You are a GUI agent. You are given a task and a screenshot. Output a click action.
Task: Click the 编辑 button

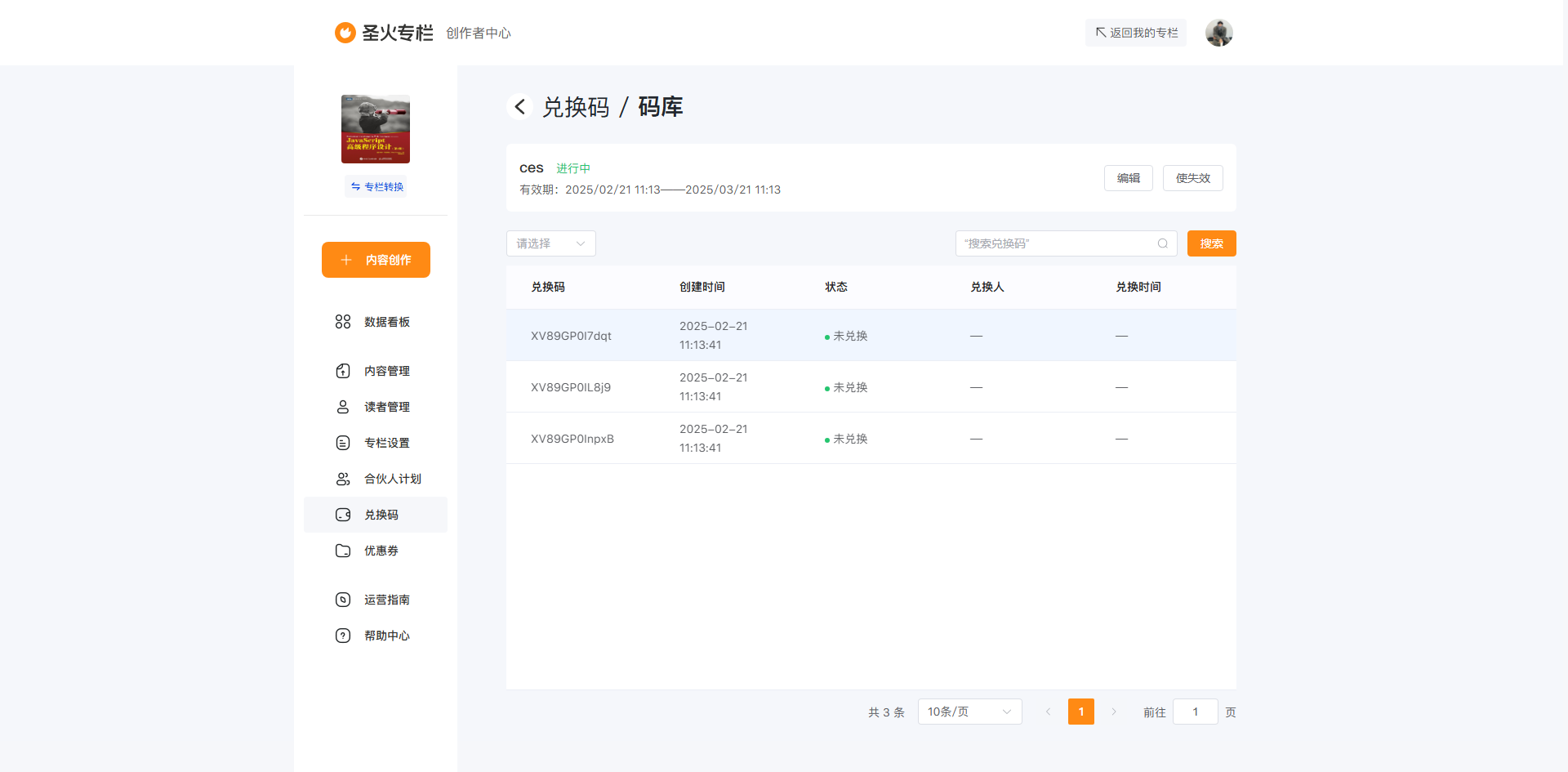pyautogui.click(x=1128, y=178)
